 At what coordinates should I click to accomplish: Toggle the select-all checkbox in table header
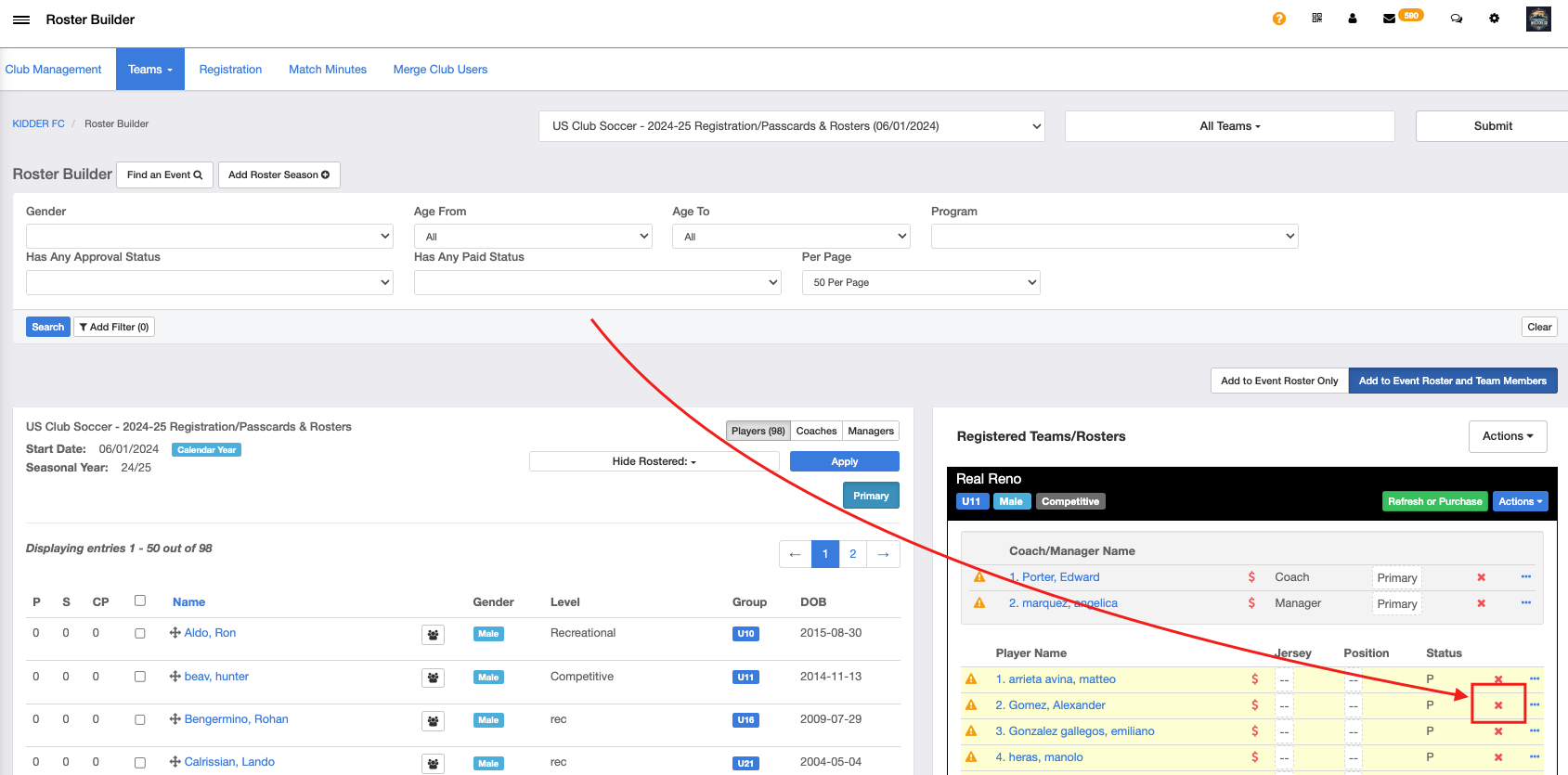[x=140, y=601]
